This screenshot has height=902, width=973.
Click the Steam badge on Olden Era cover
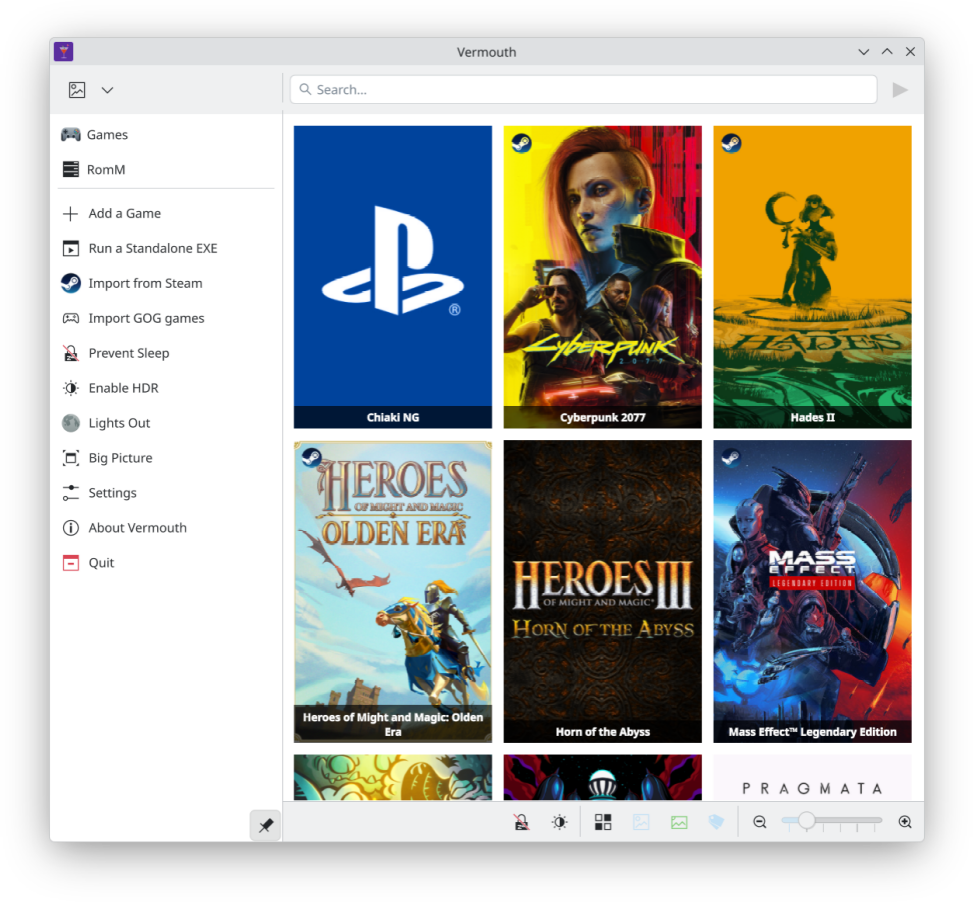click(312, 458)
